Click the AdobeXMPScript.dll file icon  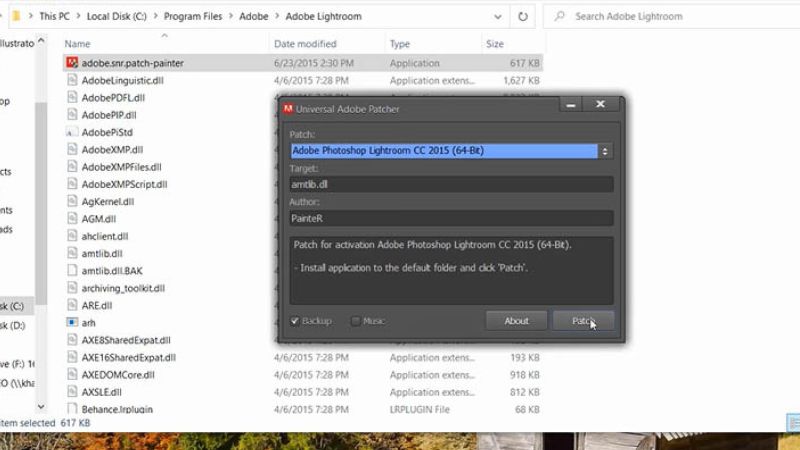pos(72,184)
